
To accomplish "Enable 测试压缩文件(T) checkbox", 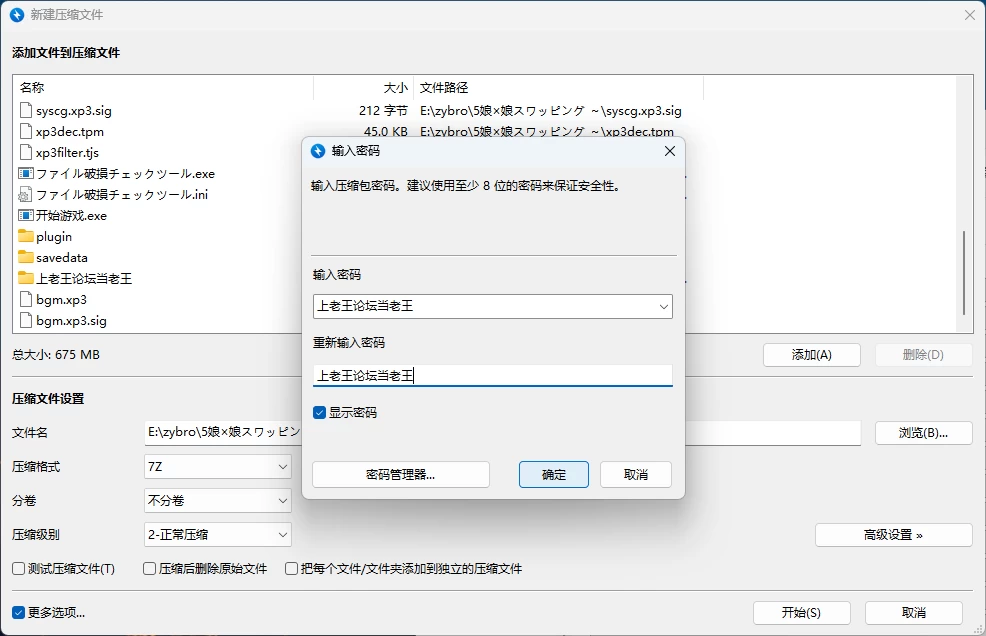I will pos(19,569).
